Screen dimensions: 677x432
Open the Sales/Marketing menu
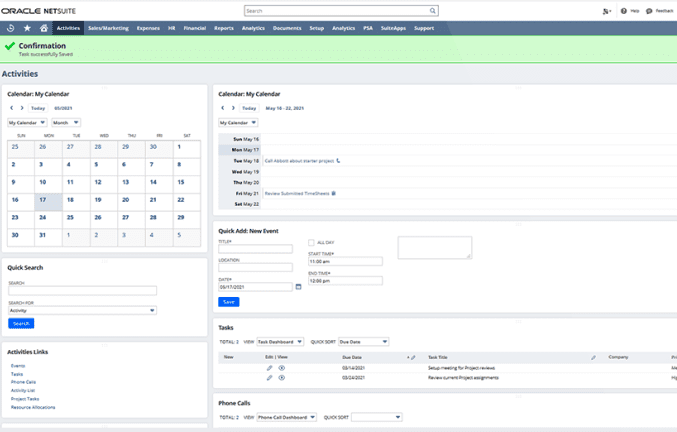pos(108,28)
